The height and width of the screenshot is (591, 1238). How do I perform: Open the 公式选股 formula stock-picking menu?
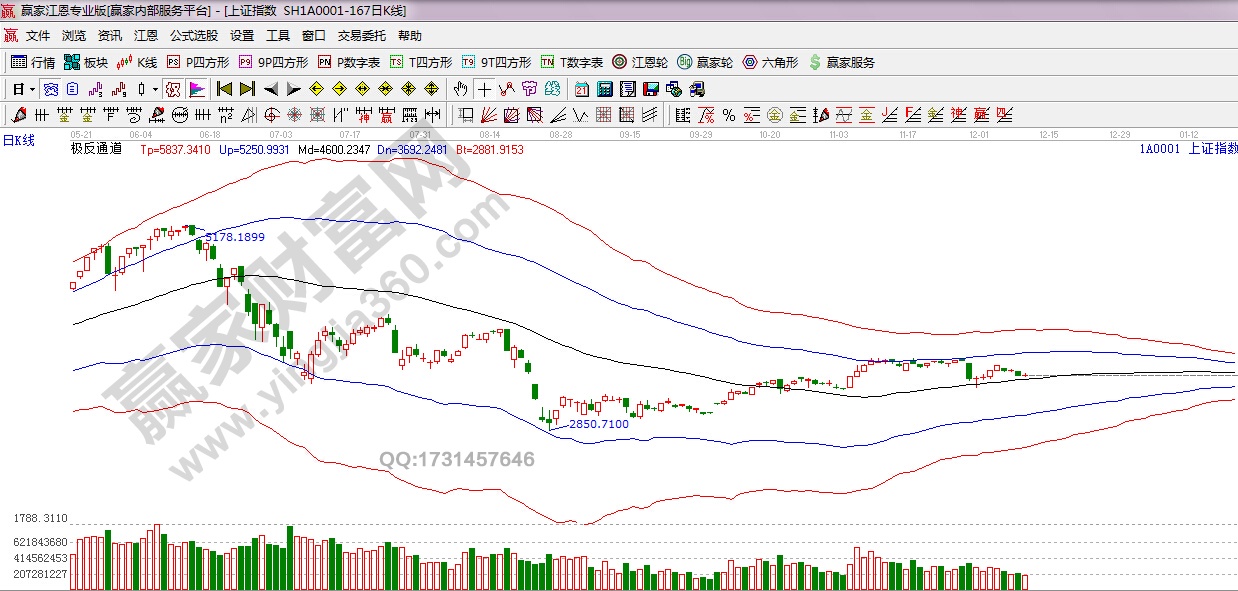point(193,35)
